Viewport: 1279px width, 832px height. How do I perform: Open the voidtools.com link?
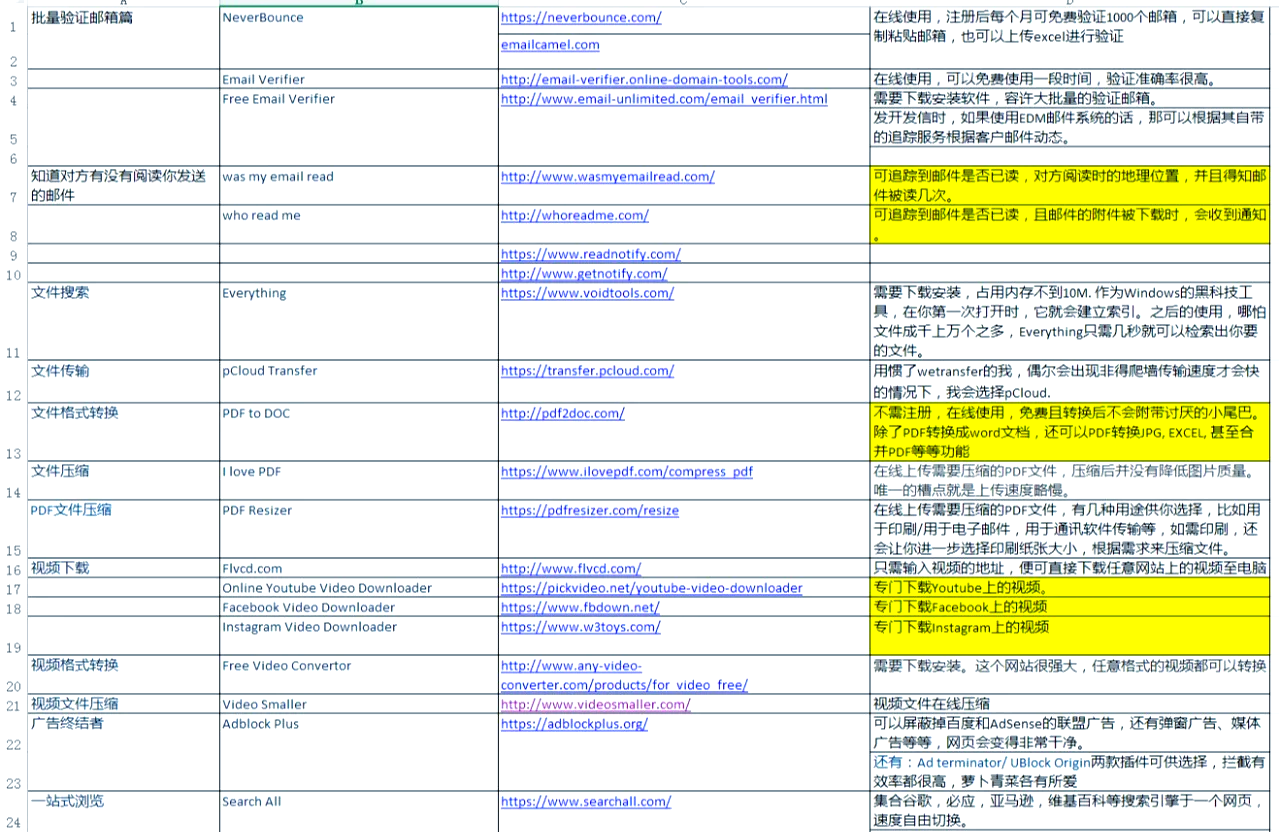[x=587, y=294]
